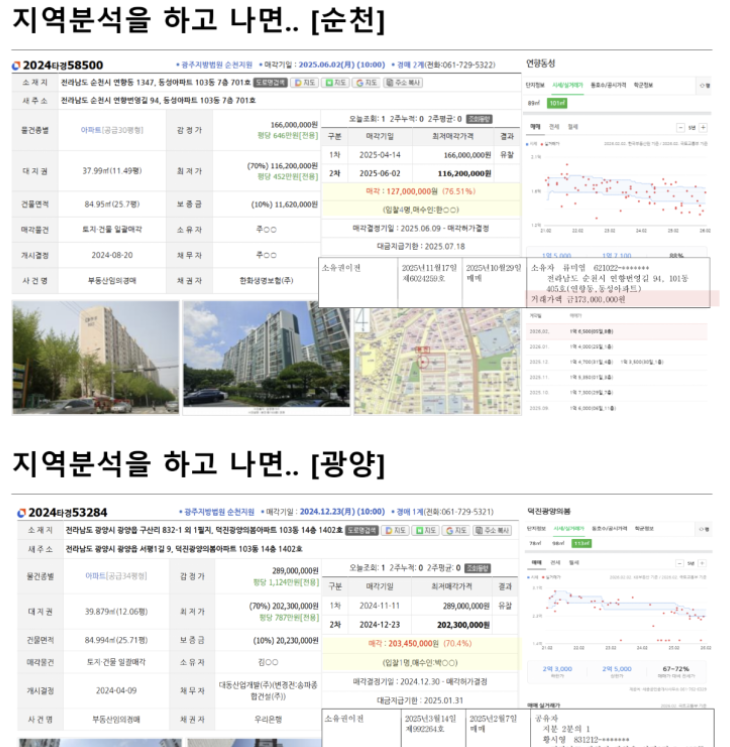
Task: Click the 아파트[공급30평형] property type link
Action: coord(111,130)
